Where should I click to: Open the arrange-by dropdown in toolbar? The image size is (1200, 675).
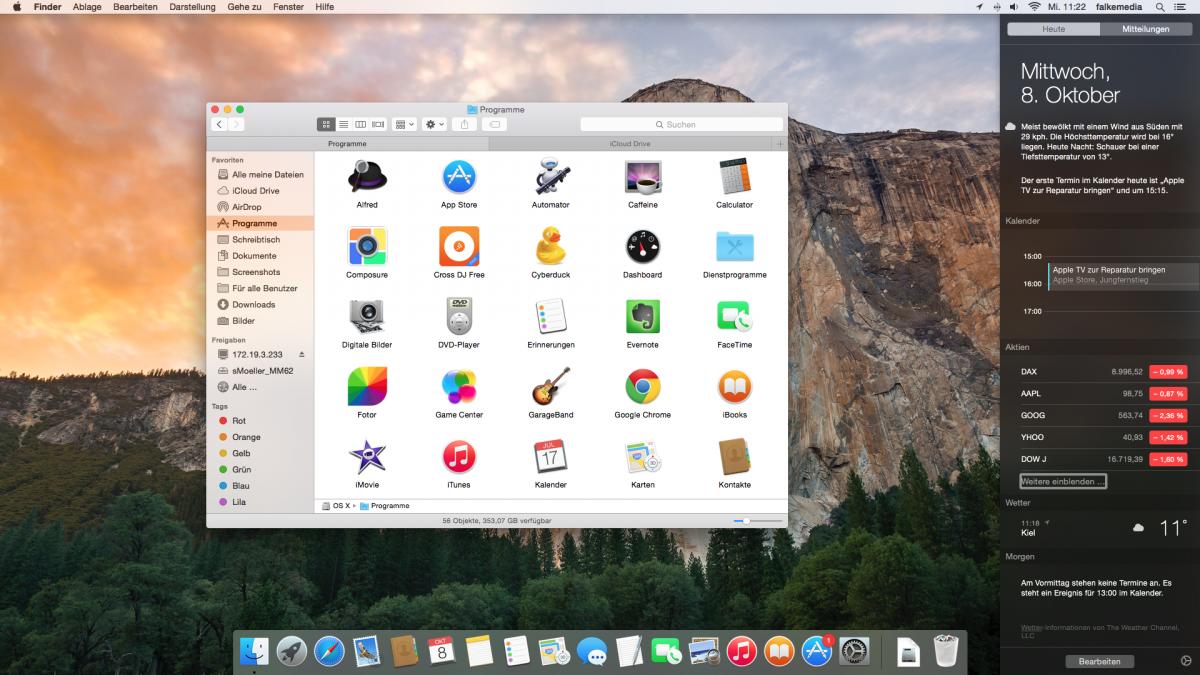(x=405, y=124)
